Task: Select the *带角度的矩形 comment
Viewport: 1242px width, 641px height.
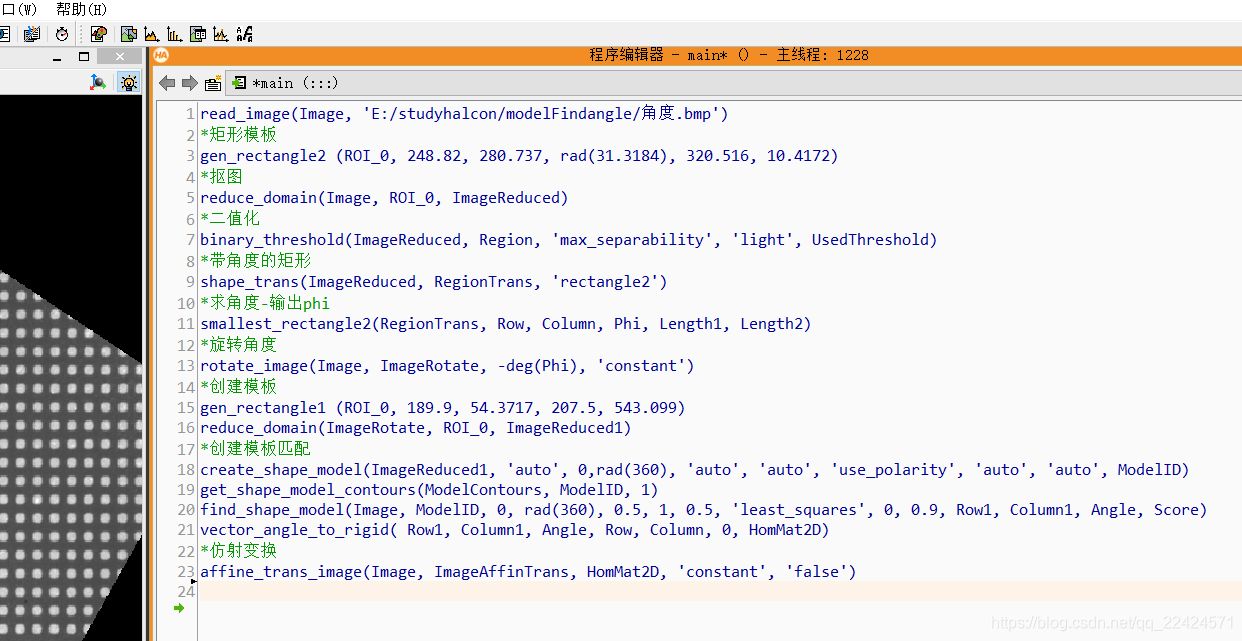Action: pos(255,260)
